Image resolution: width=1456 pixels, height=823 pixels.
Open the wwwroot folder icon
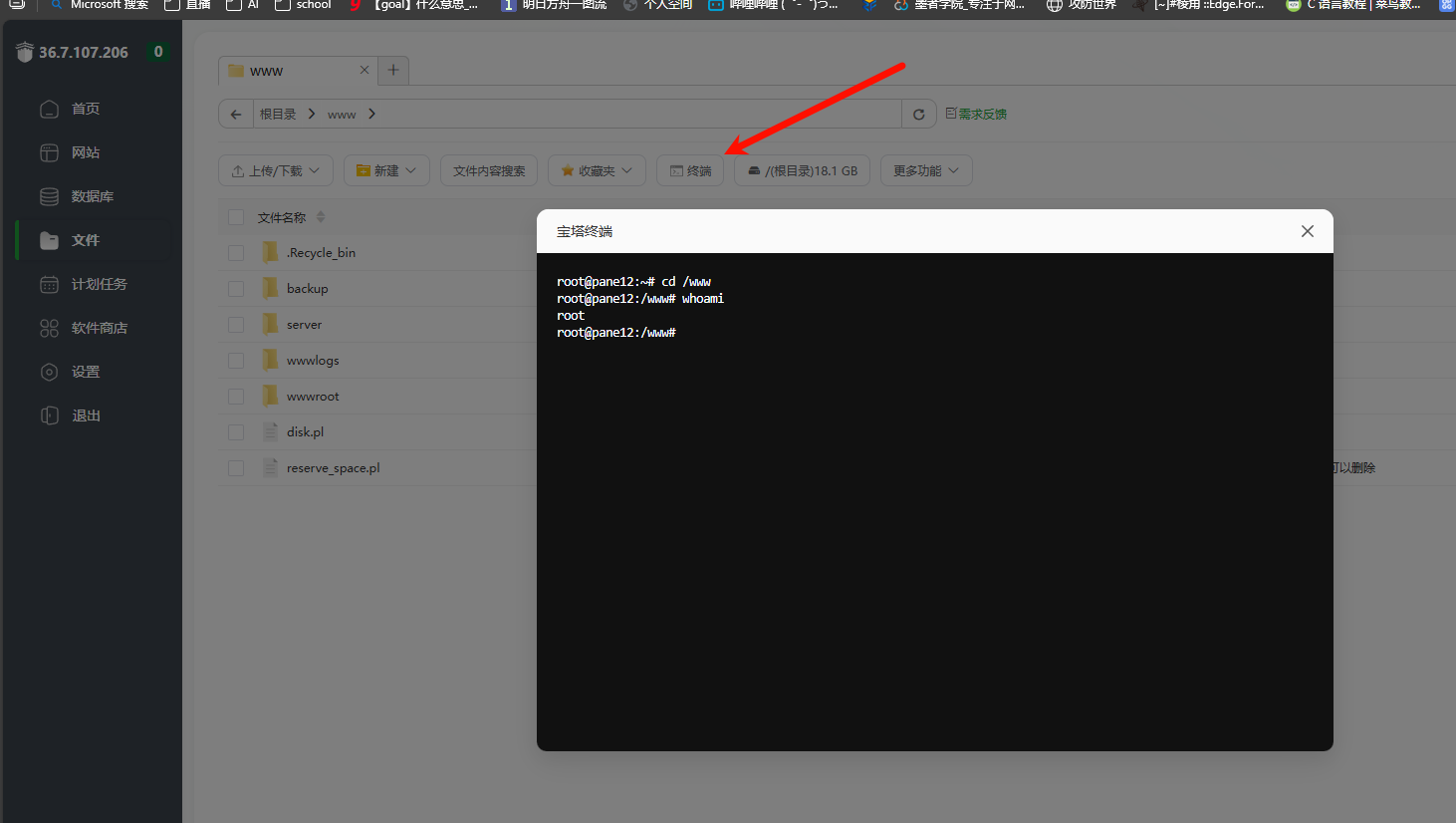click(270, 396)
